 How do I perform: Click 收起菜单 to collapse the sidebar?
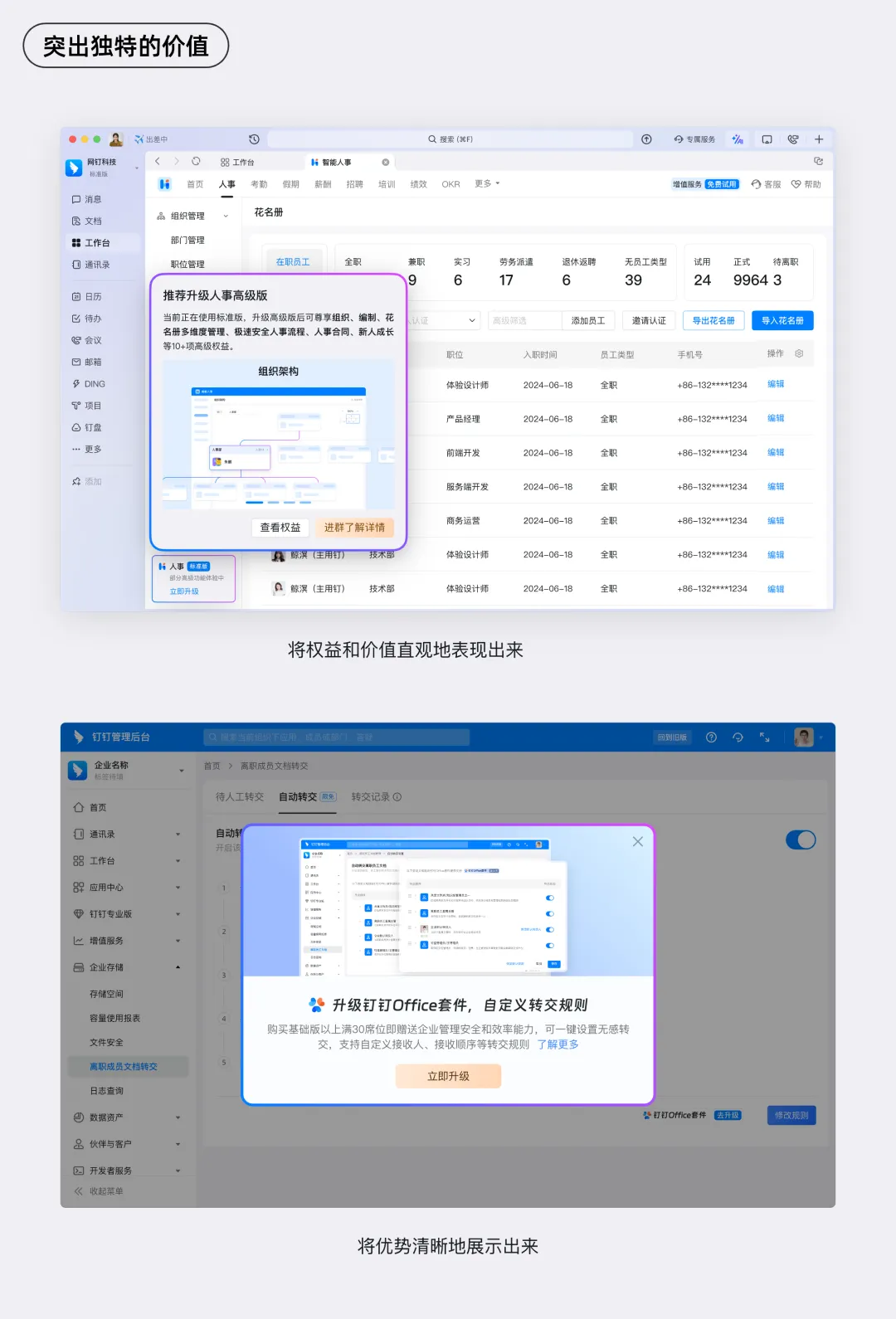99,1191
